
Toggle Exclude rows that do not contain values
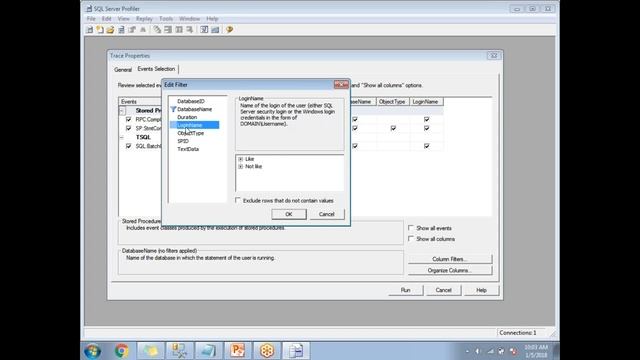point(238,200)
